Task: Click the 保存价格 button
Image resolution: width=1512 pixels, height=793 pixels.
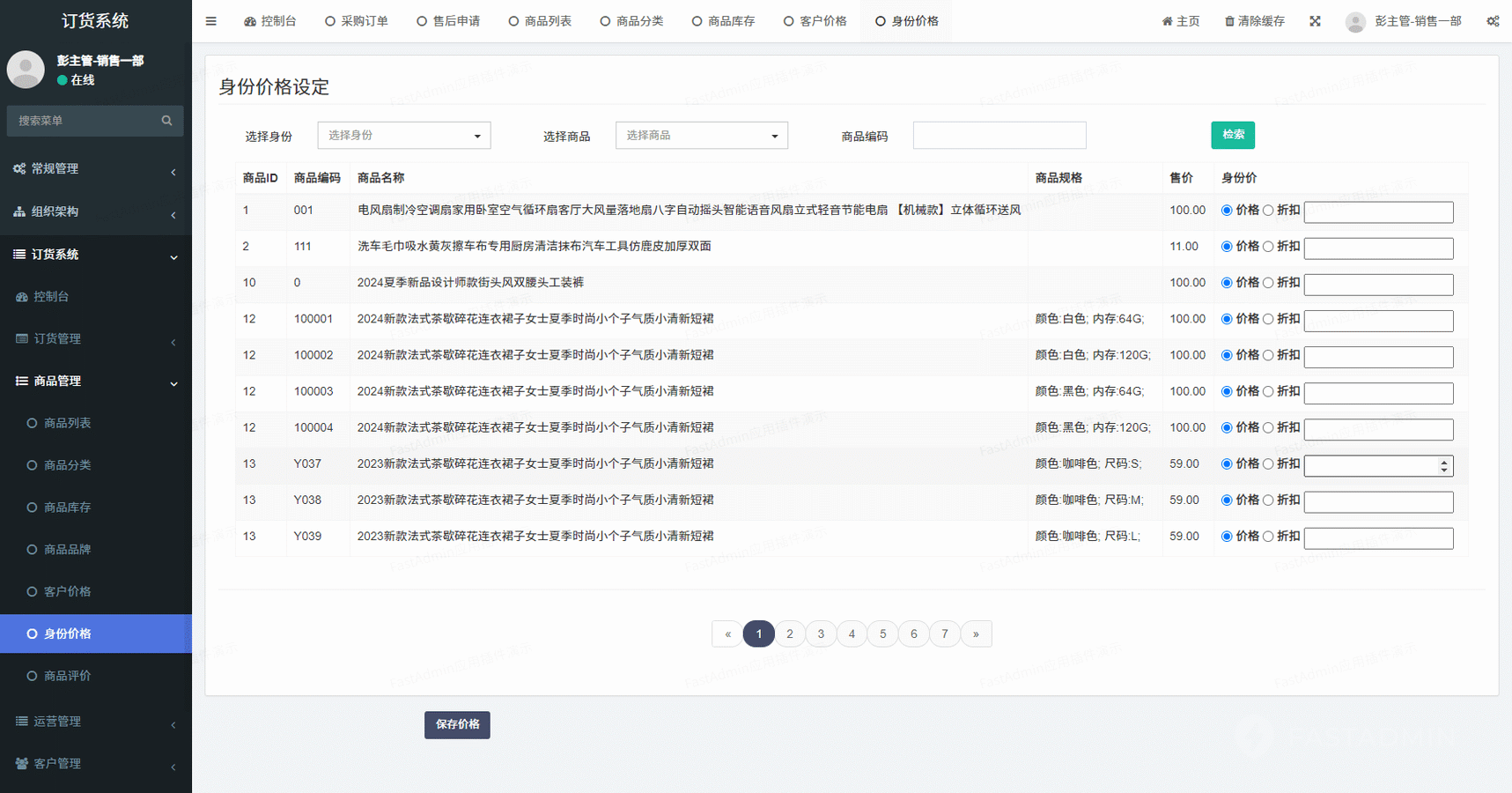Action: click(457, 724)
